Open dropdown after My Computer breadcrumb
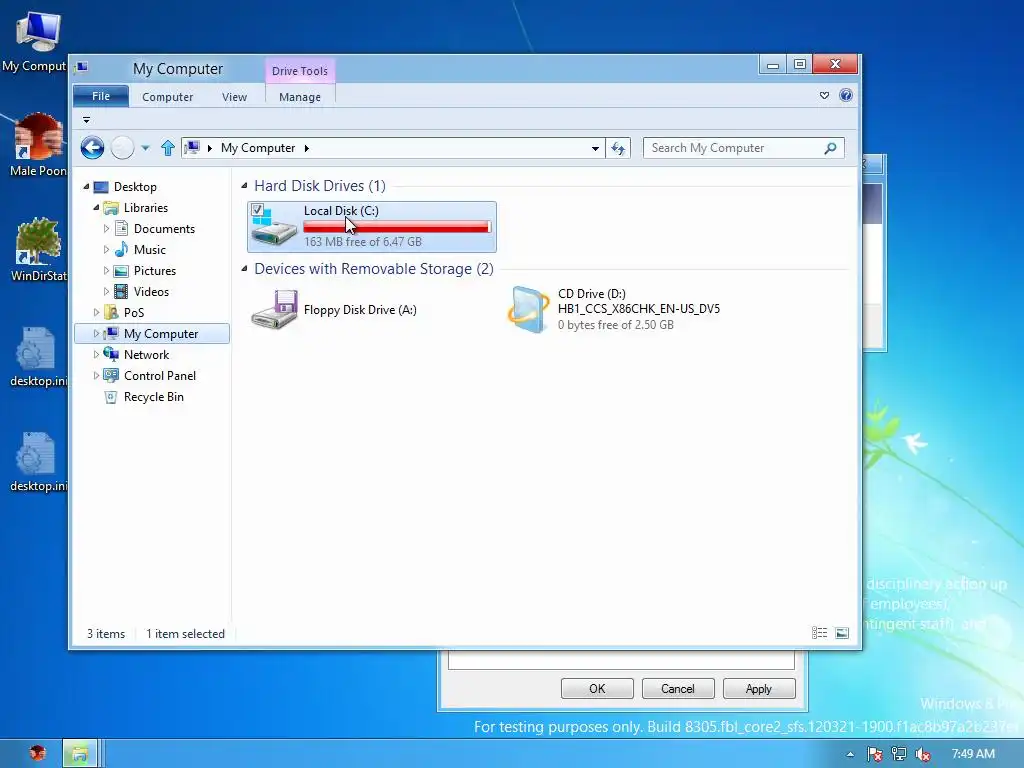This screenshot has width=1024, height=768. click(x=306, y=148)
